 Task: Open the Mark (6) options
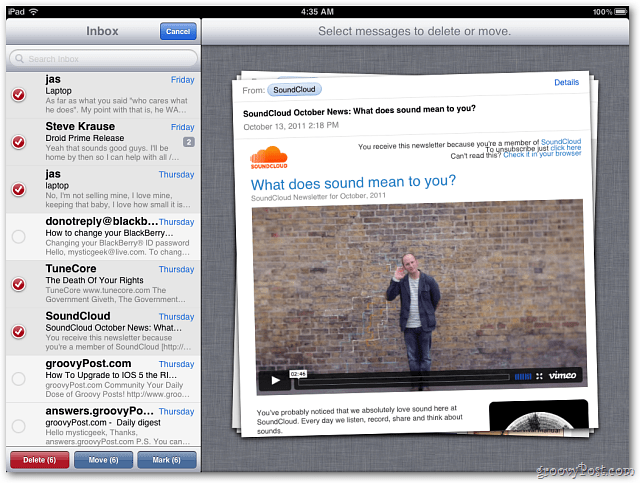[167, 460]
